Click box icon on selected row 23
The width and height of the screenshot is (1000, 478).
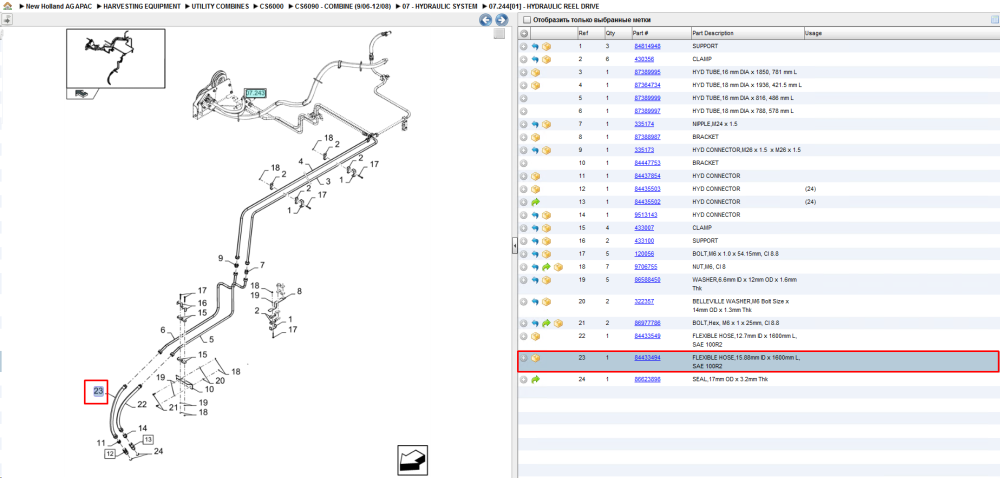pos(535,358)
